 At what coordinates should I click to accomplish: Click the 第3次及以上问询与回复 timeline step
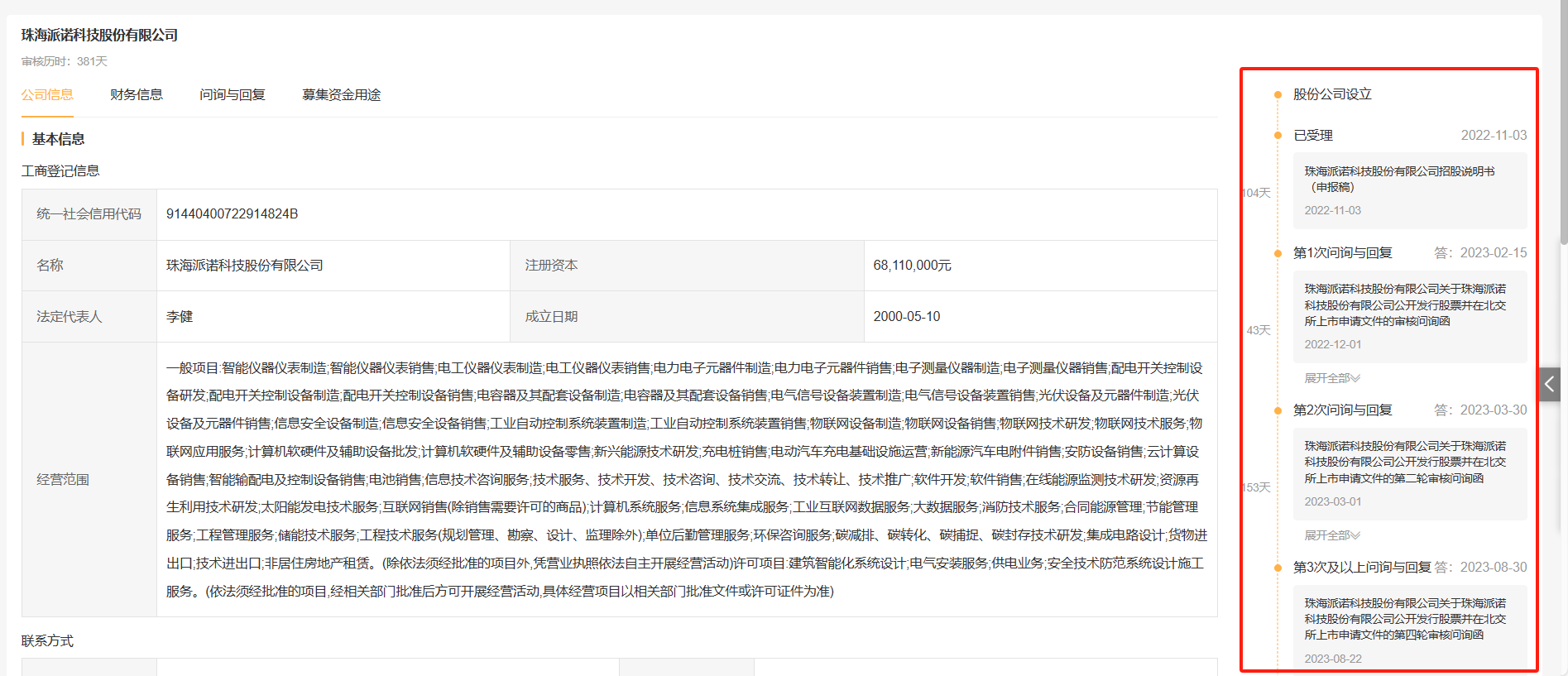1362,568
